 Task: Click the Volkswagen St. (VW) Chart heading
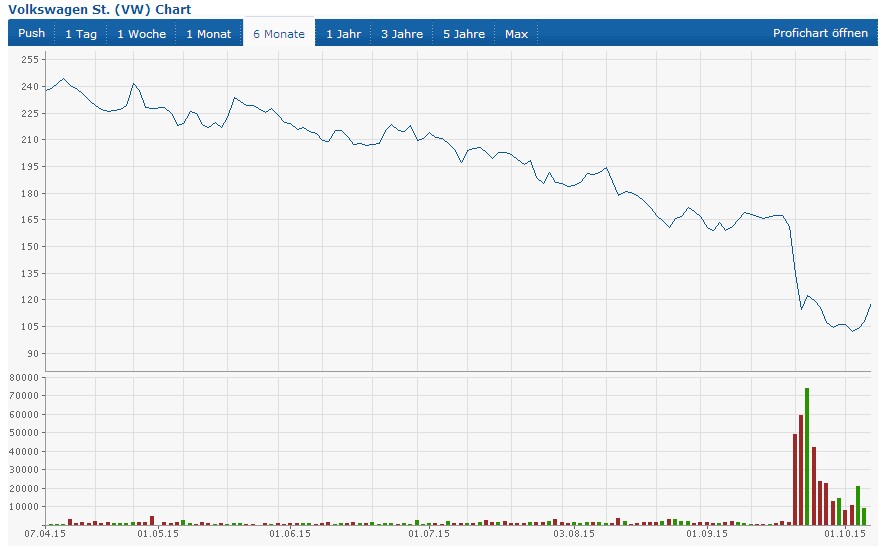click(100, 10)
